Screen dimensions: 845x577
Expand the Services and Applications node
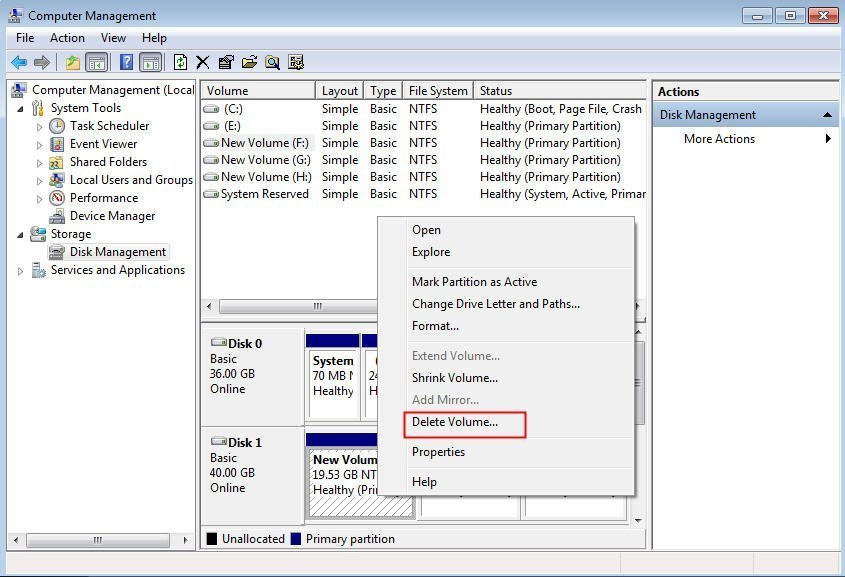pos(20,271)
